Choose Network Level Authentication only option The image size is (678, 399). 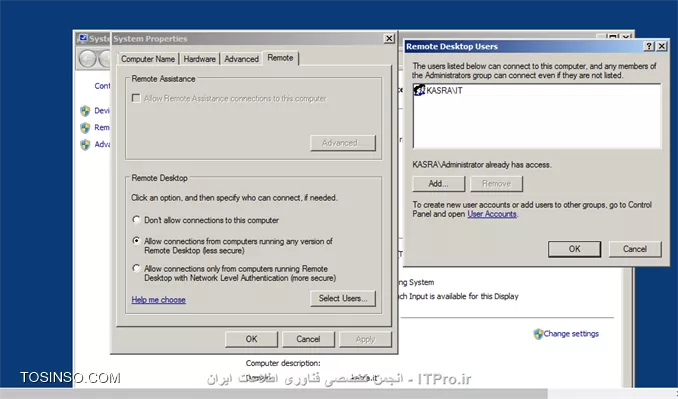point(136,268)
